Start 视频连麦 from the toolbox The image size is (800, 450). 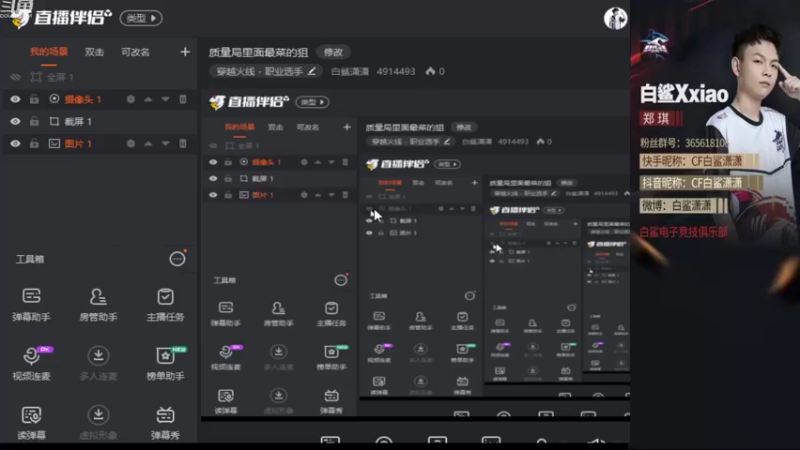click(31, 364)
